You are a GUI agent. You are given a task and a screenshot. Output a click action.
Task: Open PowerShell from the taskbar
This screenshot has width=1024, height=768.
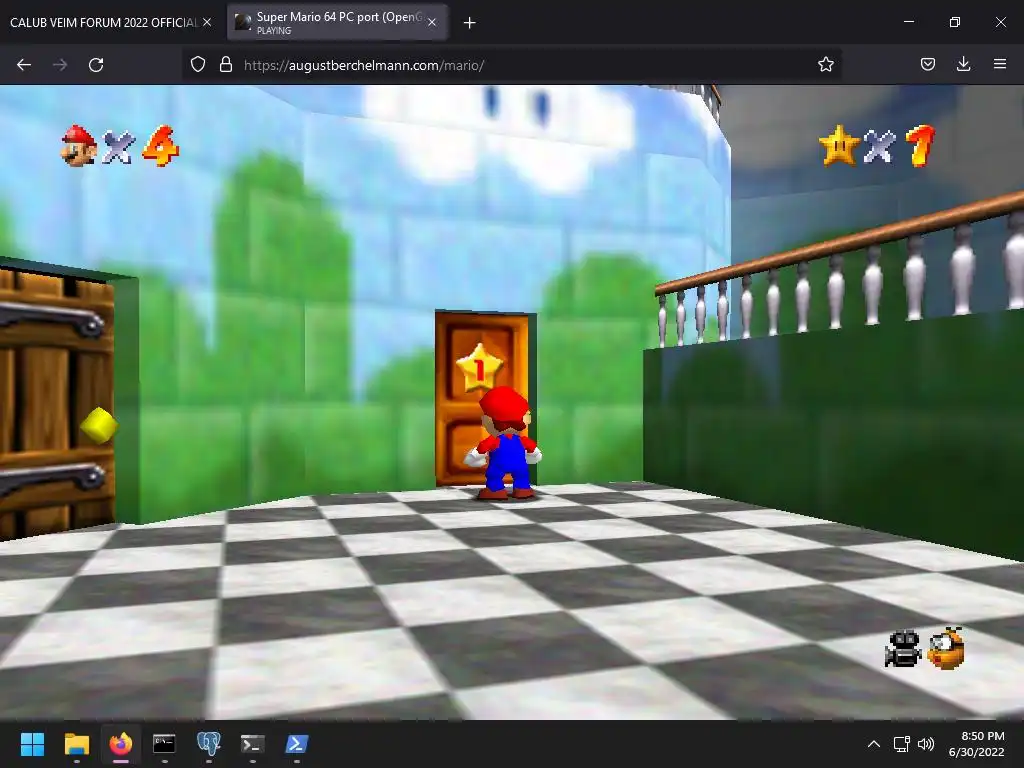pos(297,744)
